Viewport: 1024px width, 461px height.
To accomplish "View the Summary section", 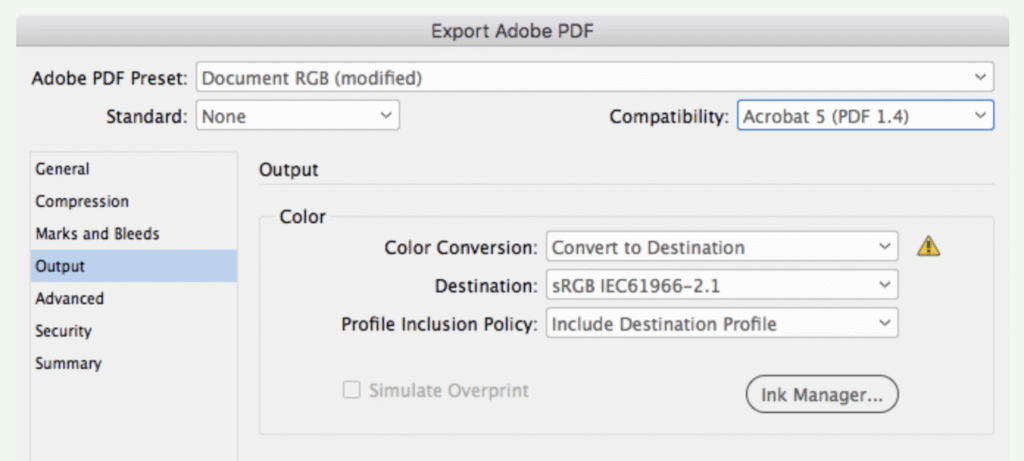I will tap(68, 363).
